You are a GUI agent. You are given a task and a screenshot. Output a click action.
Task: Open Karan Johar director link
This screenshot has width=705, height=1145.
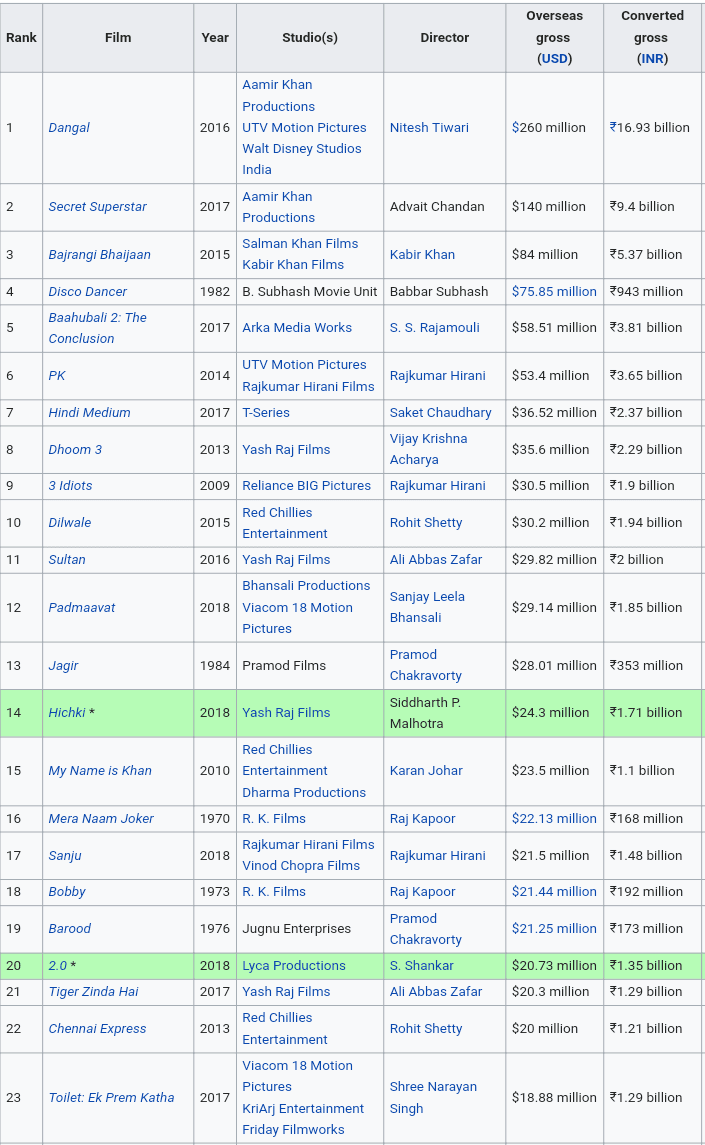click(x=426, y=771)
